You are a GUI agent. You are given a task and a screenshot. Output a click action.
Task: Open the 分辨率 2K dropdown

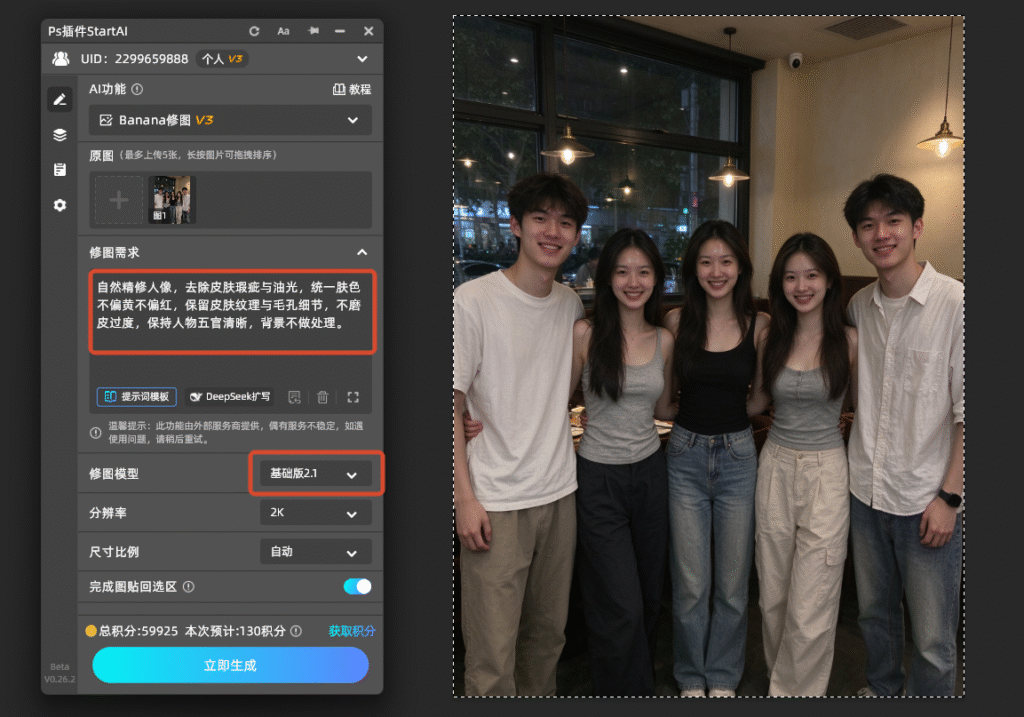pos(316,513)
